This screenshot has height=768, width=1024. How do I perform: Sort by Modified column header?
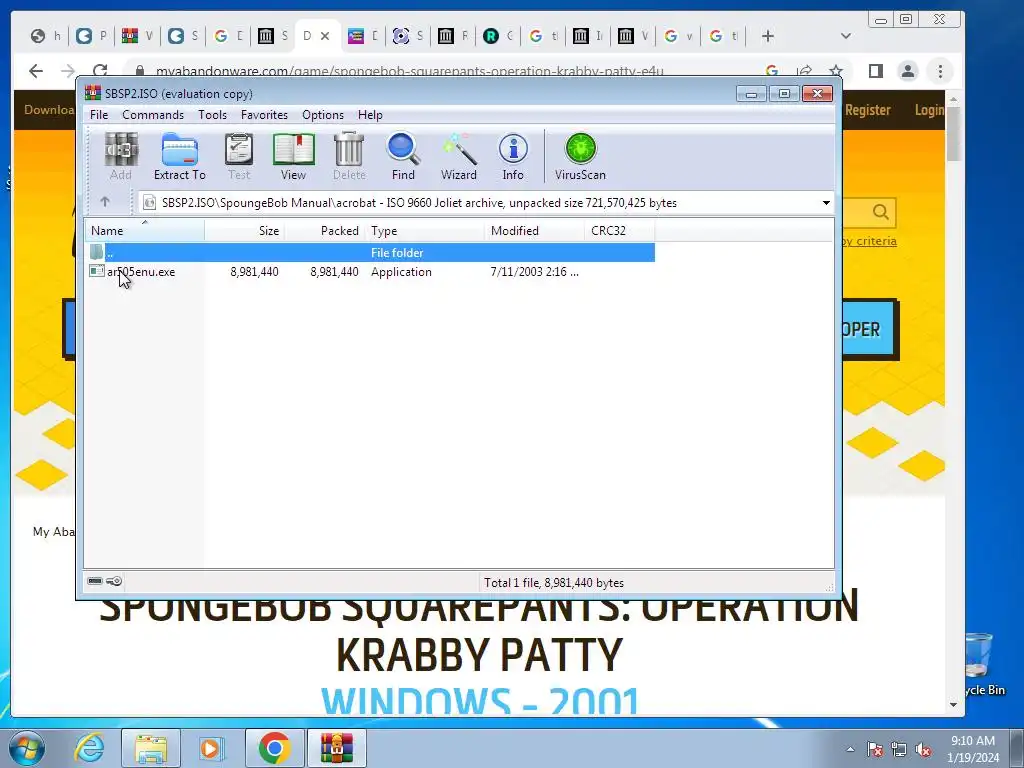click(x=534, y=231)
